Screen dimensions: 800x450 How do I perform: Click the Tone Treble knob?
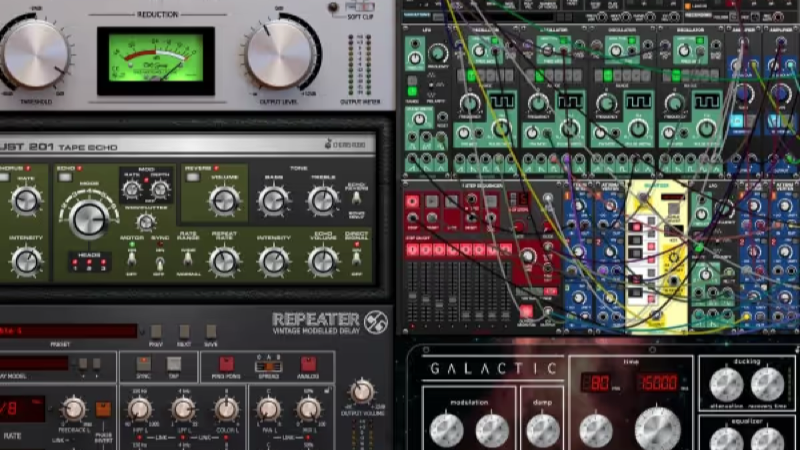click(322, 201)
